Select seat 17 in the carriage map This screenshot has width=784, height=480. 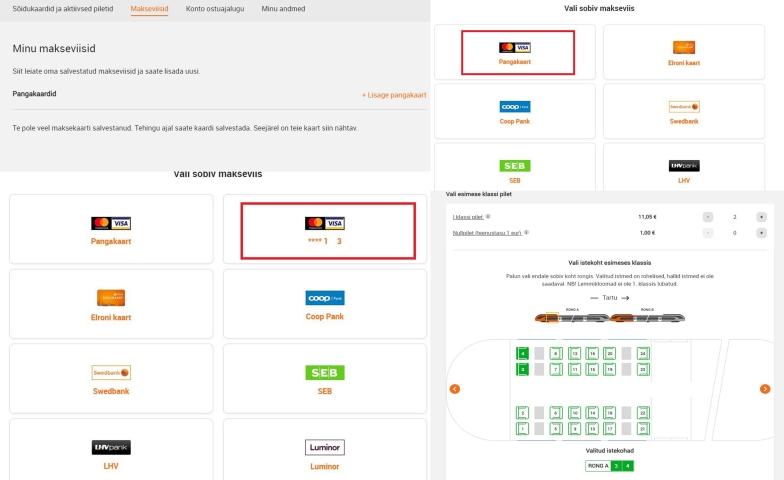[610, 428]
